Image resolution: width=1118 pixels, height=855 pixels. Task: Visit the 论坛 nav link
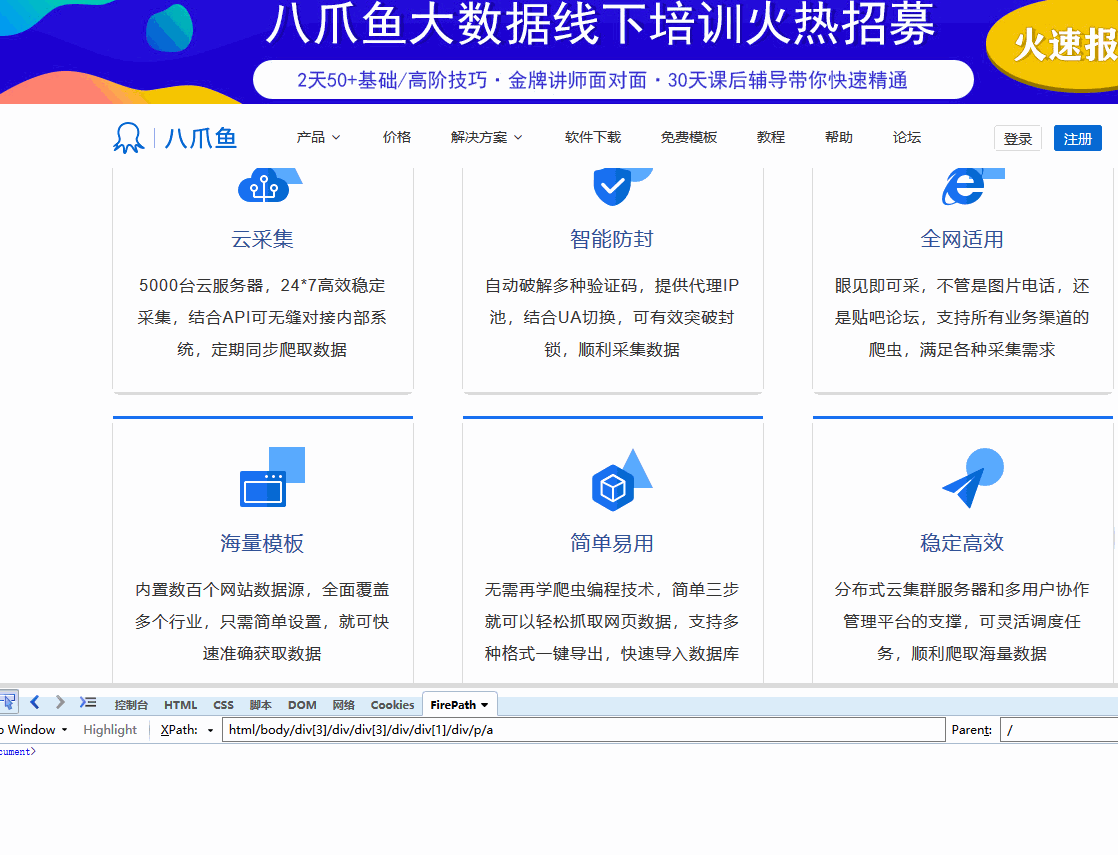click(907, 137)
